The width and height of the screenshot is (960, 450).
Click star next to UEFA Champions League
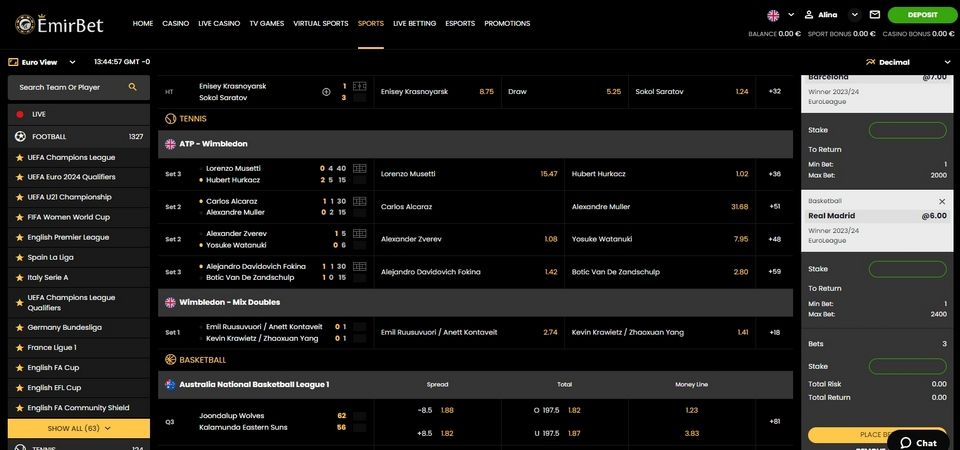[20, 157]
